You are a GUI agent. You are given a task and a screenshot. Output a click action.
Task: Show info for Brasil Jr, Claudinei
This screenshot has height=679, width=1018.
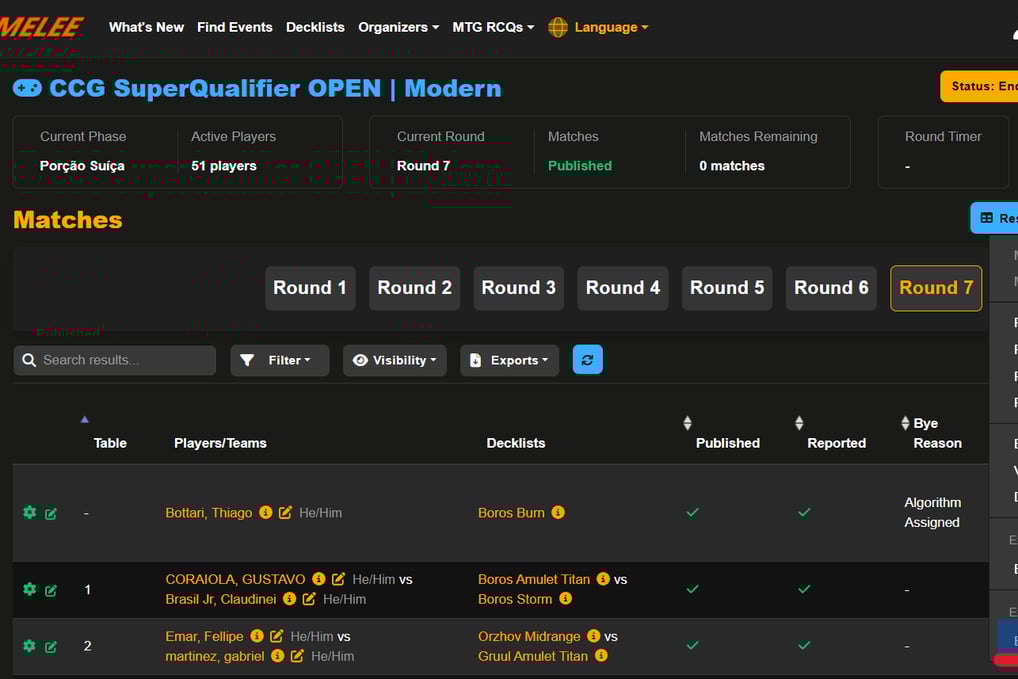[x=290, y=599]
